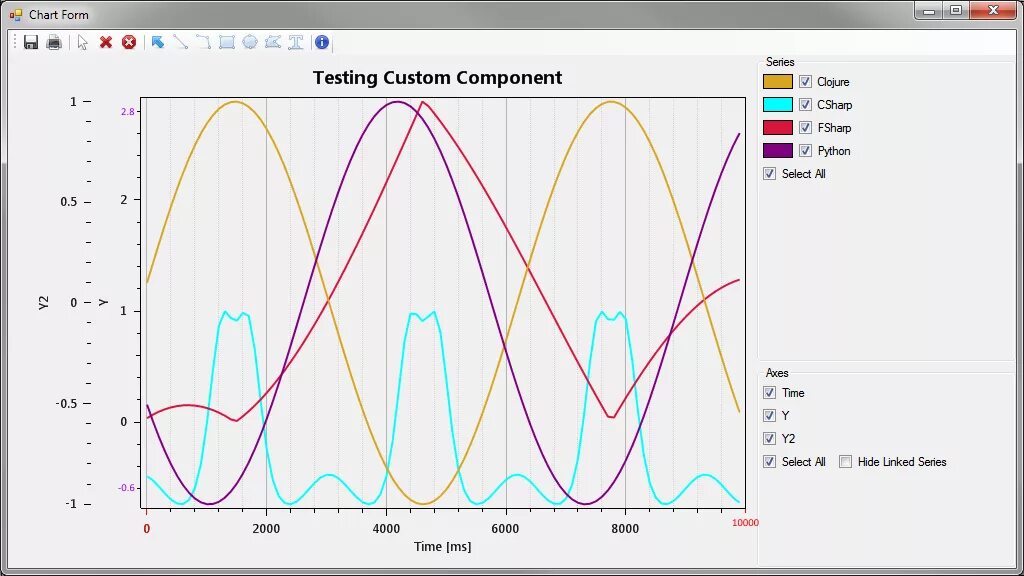The height and width of the screenshot is (576, 1024).
Task: Click the red stop-sign delete-all icon
Action: click(129, 42)
